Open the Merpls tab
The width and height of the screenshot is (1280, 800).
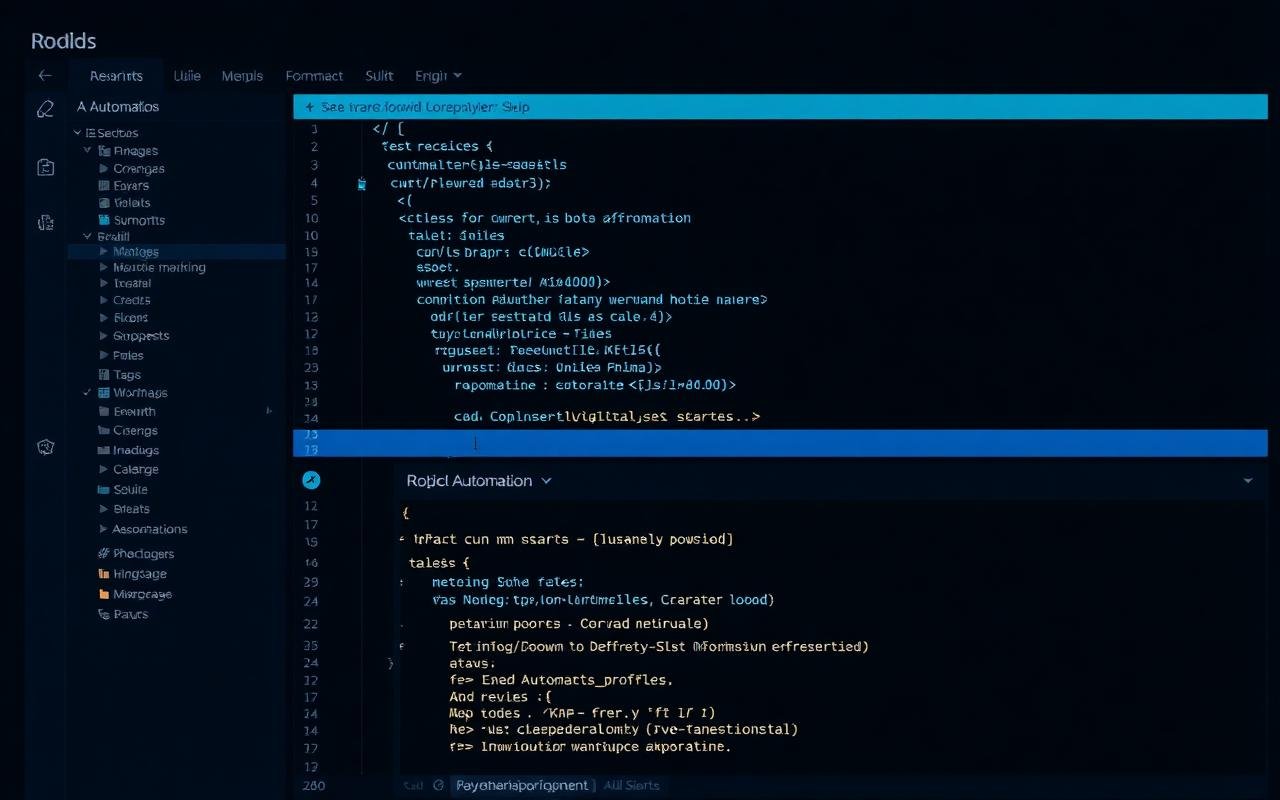[242, 75]
